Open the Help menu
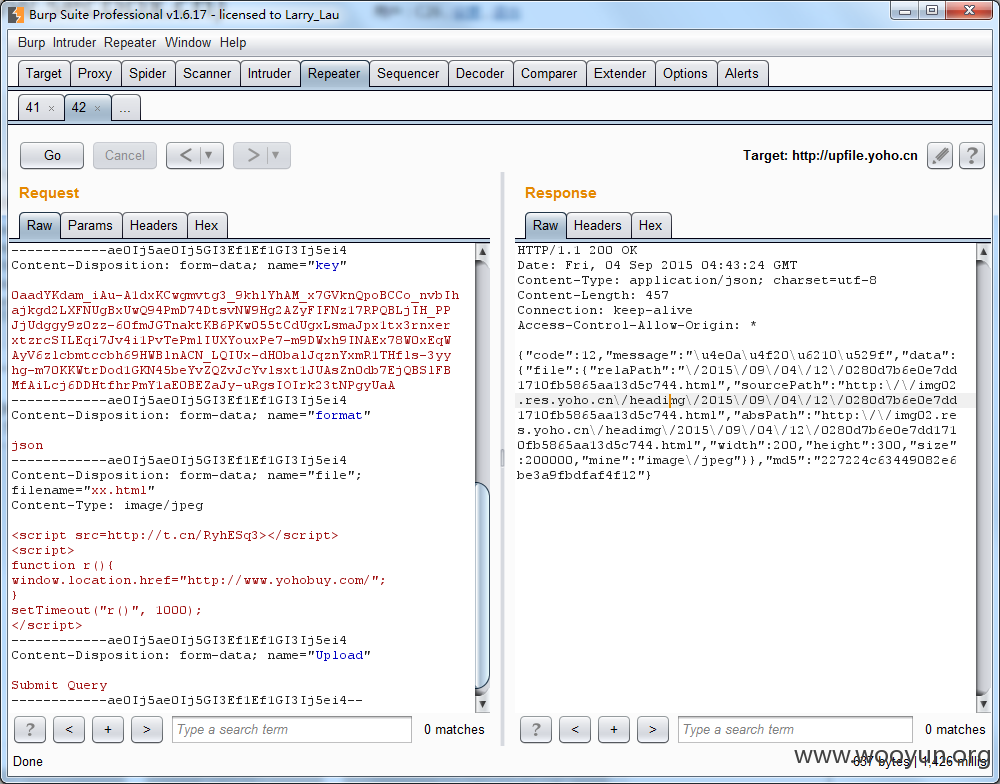The height and width of the screenshot is (784, 1000). click(233, 43)
